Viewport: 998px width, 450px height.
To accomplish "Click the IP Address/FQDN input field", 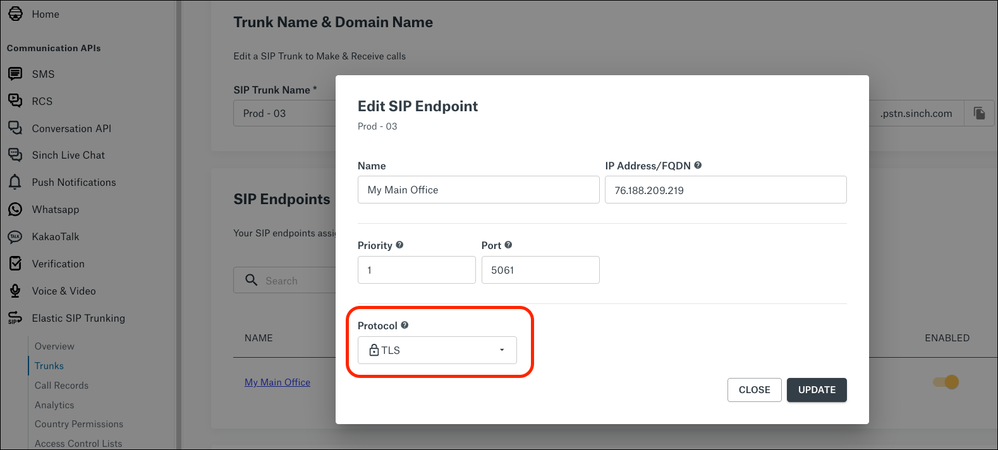I will pyautogui.click(x=726, y=190).
